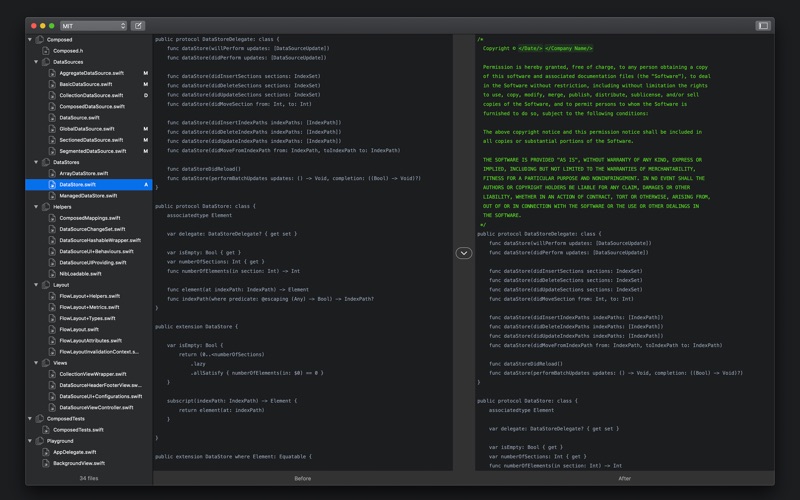The width and height of the screenshot is (800, 500).
Task: Collapse the Helpers group
Action: click(36, 207)
